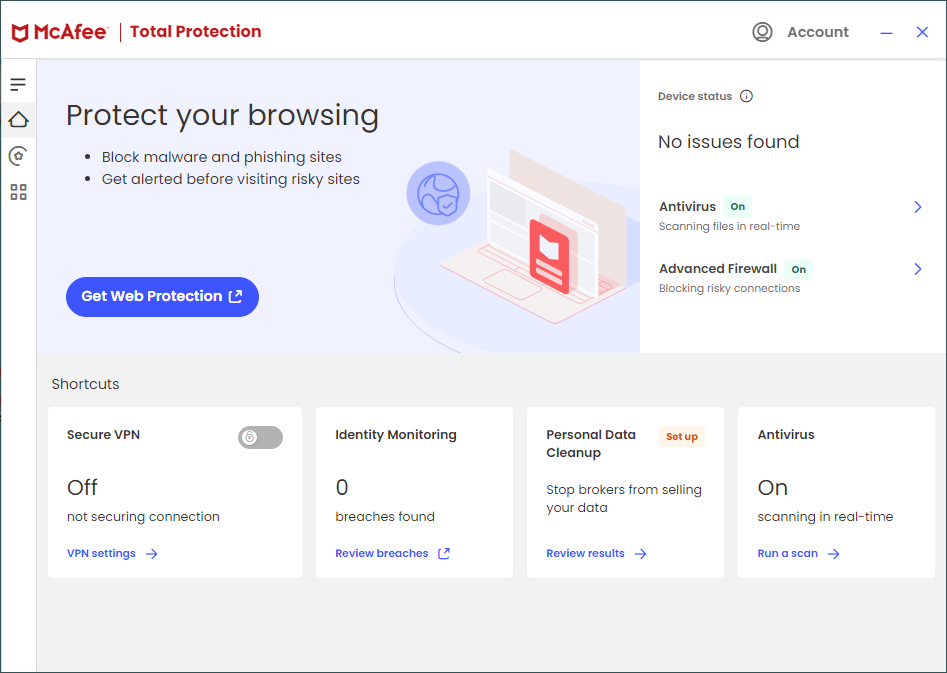This screenshot has width=947, height=673.
Task: Click the Identity Monitoring card title
Action: click(x=395, y=435)
